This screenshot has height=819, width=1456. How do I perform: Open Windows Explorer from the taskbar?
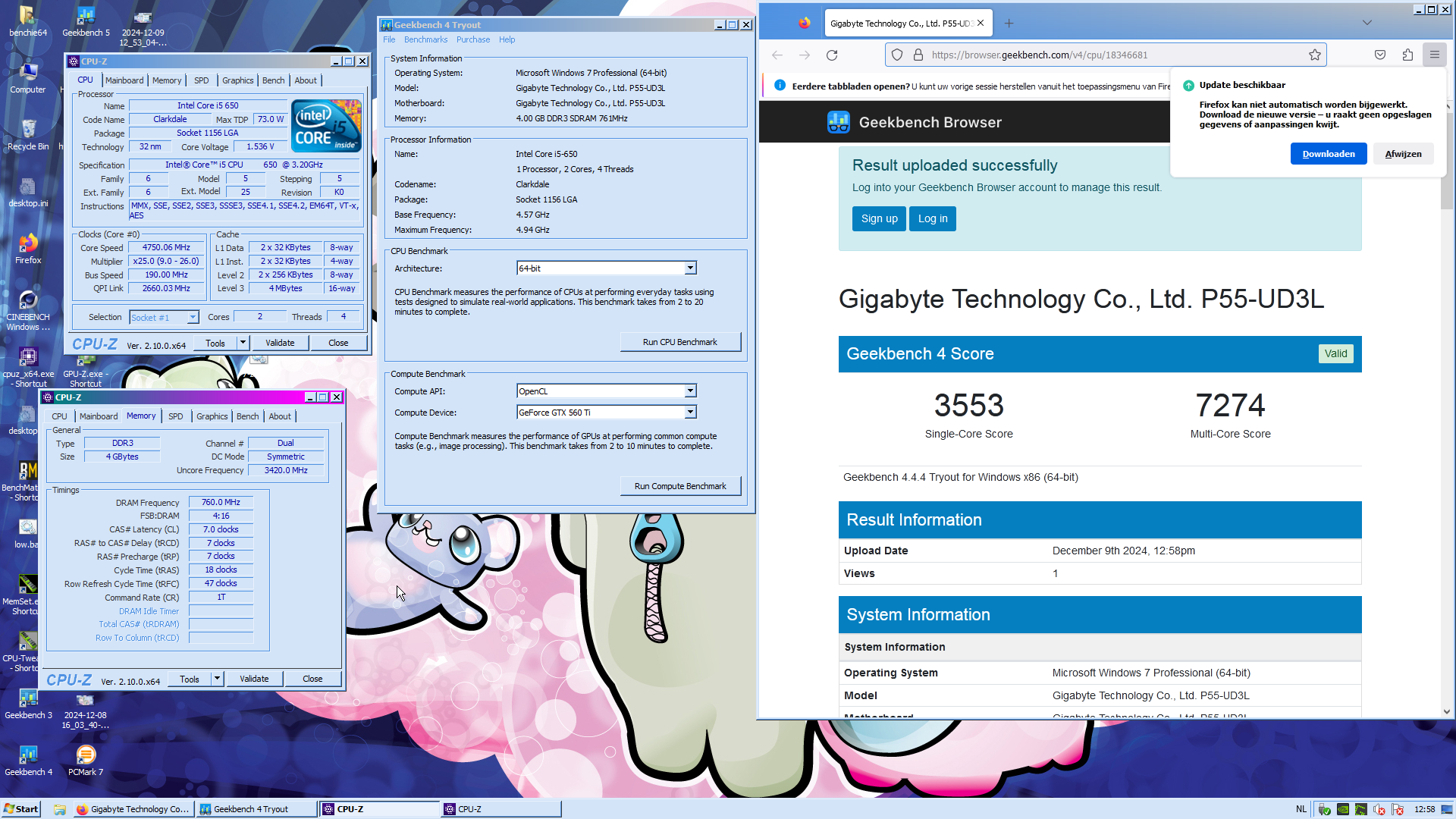(59, 809)
